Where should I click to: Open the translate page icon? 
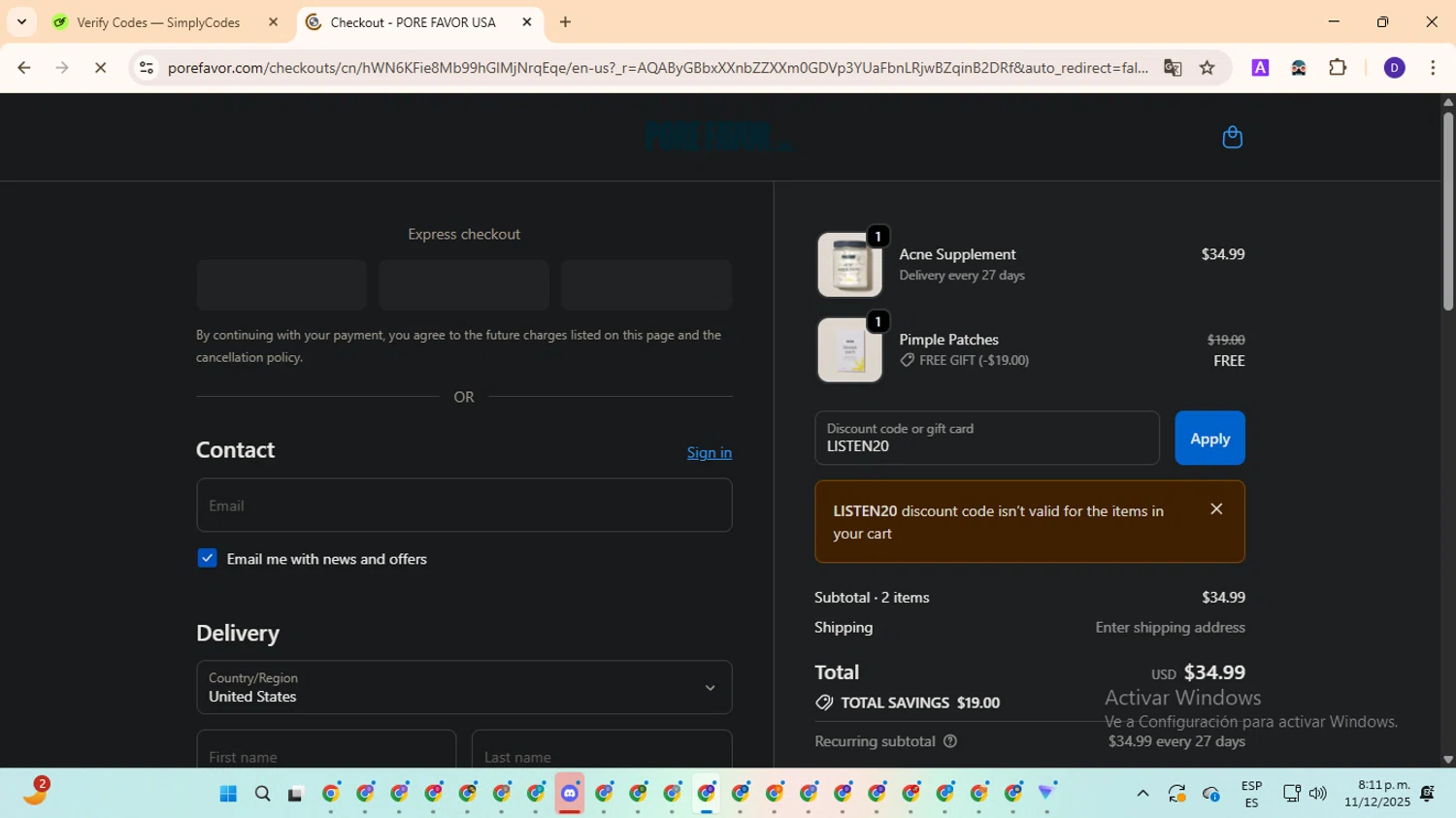pos(1173,68)
